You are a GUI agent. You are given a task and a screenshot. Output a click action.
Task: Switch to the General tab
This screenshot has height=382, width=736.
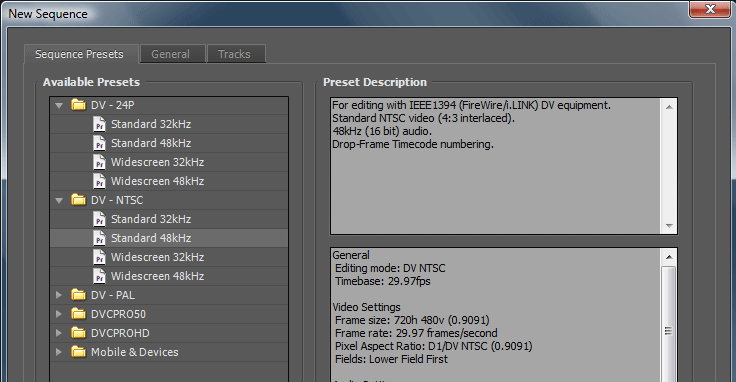coord(170,54)
